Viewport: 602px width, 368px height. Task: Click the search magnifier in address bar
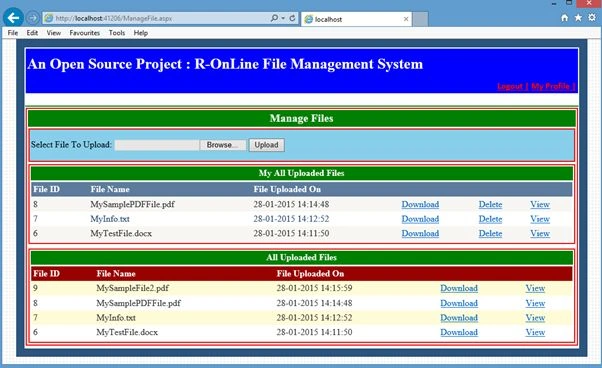274,18
